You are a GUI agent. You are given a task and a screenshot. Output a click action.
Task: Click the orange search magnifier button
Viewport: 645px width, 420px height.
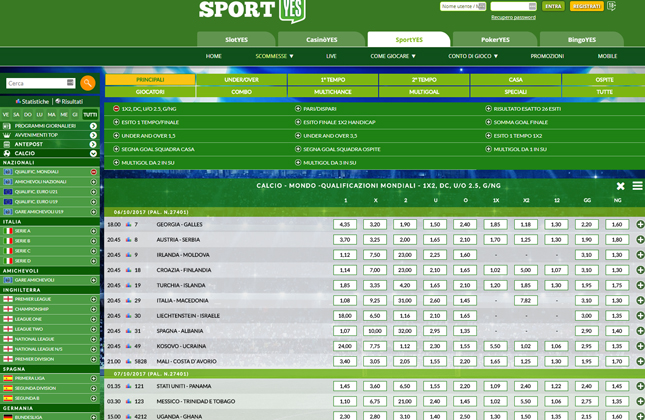(88, 83)
